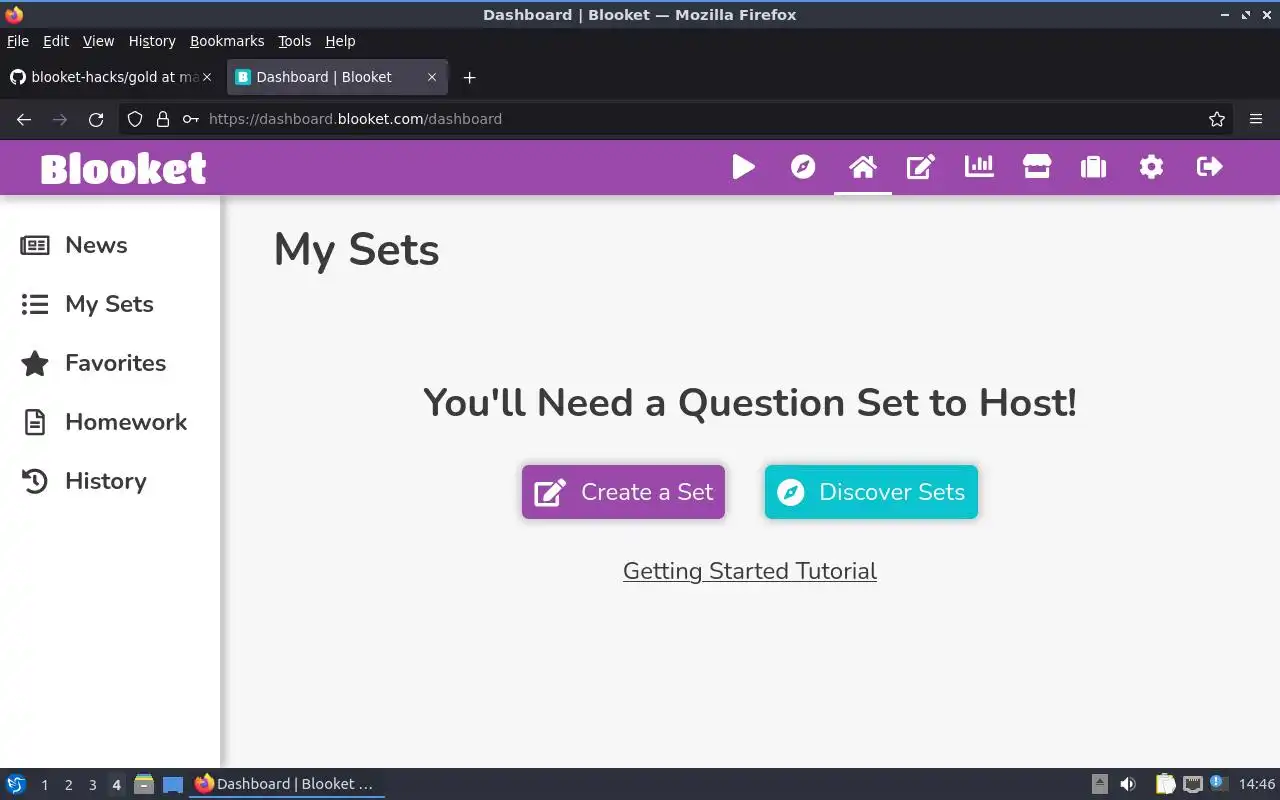This screenshot has width=1280, height=800.
Task: Click the Play icon in Blooket header
Action: tap(743, 167)
